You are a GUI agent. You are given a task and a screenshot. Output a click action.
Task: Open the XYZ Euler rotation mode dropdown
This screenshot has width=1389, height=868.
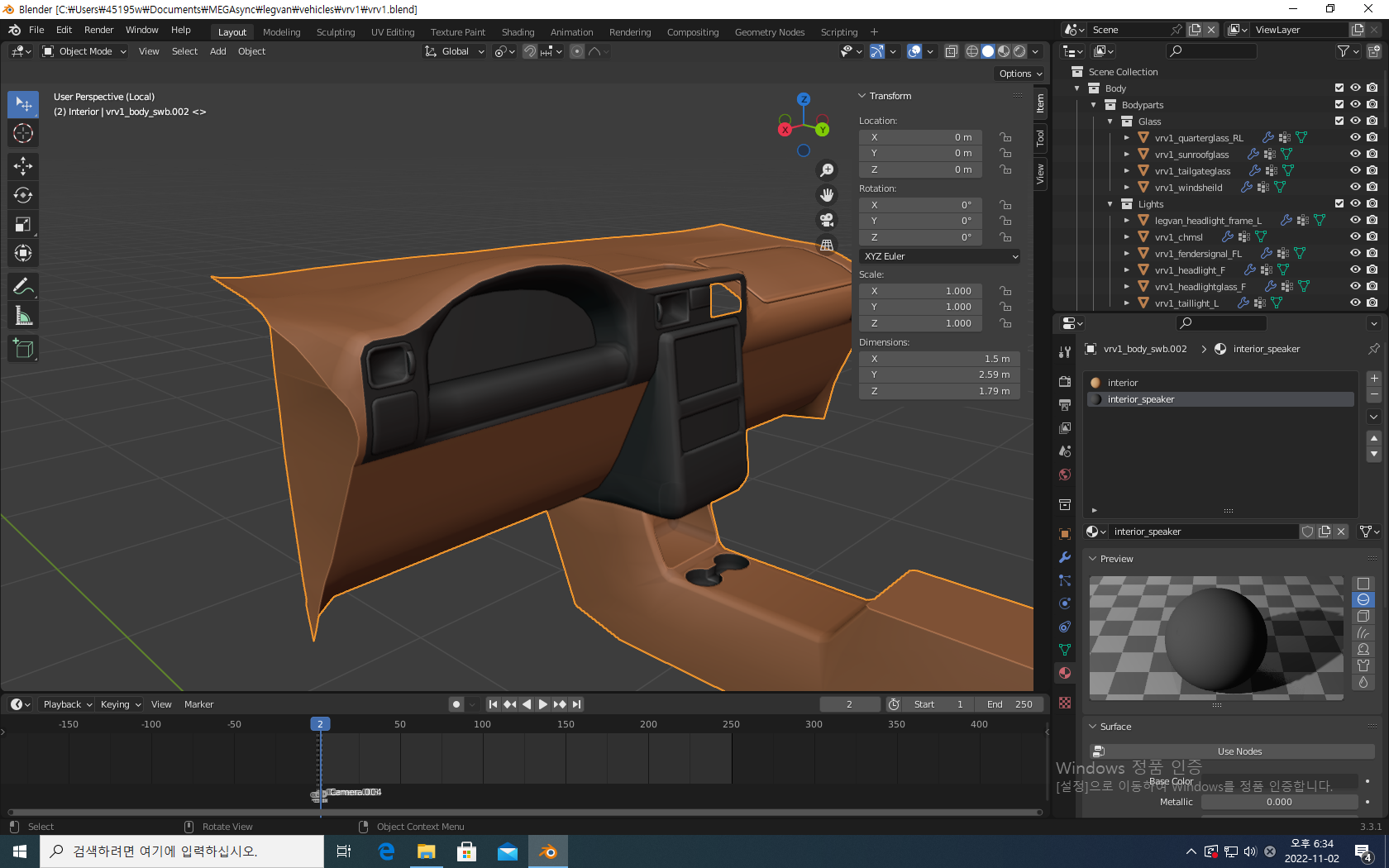coord(939,256)
